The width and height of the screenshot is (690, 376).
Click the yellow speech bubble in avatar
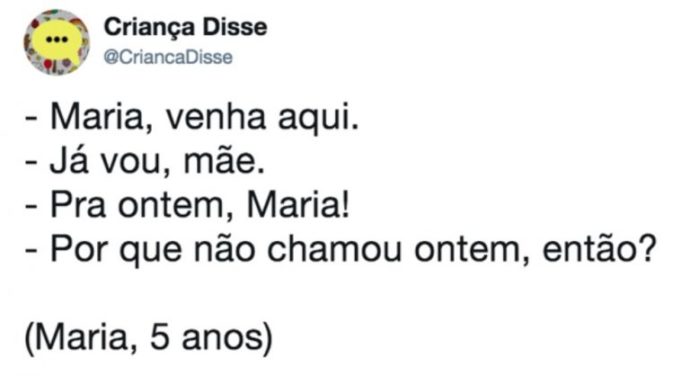pyautogui.click(x=58, y=42)
